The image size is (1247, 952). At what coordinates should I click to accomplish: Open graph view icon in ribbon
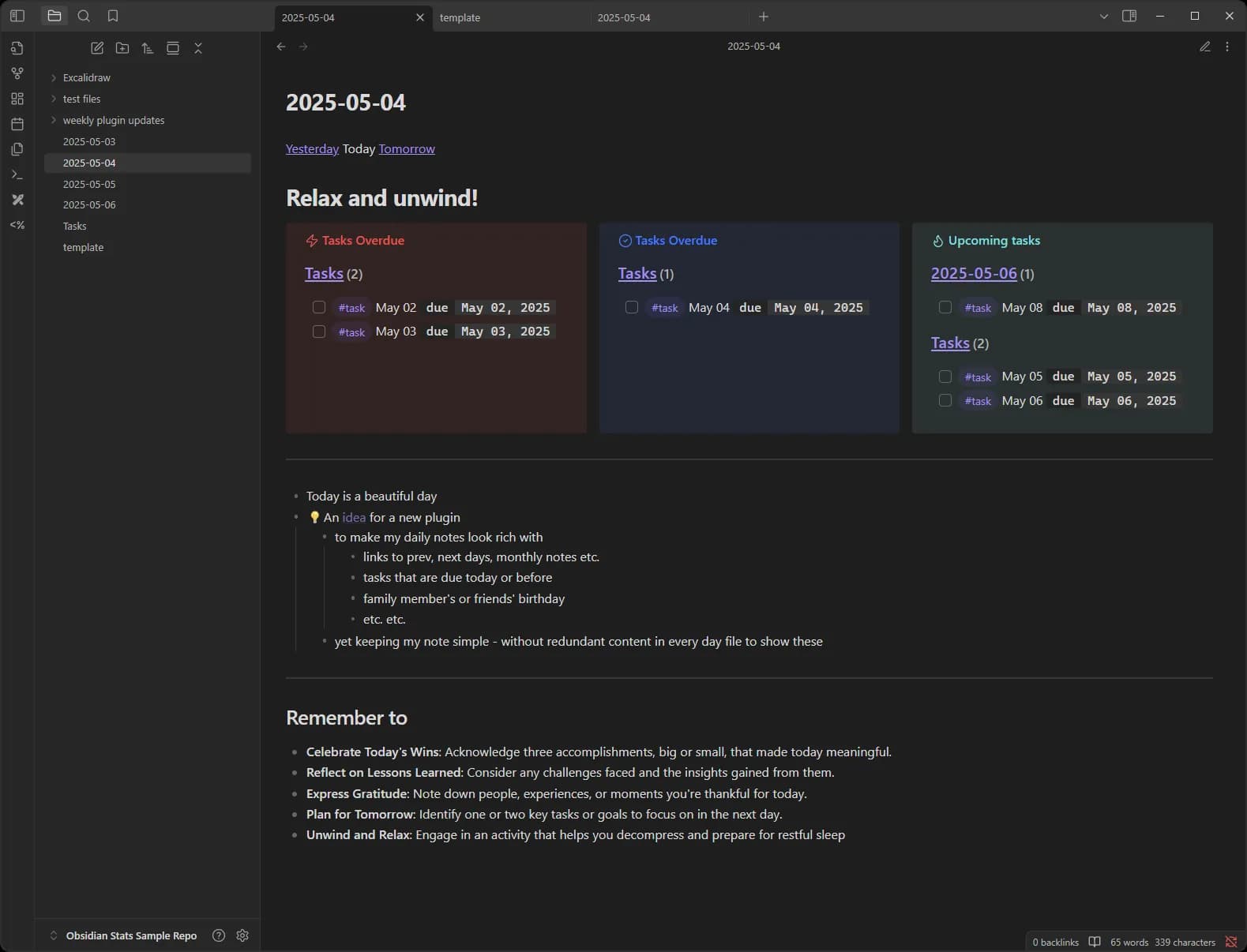coord(17,73)
